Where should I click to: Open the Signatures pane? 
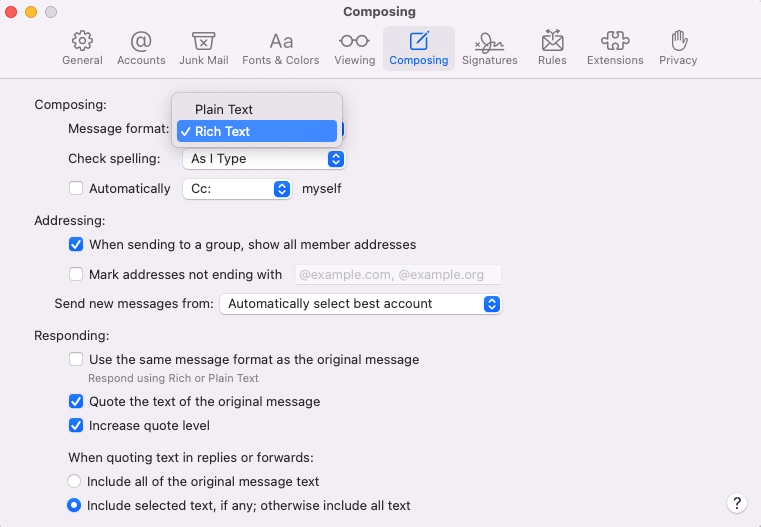[489, 48]
